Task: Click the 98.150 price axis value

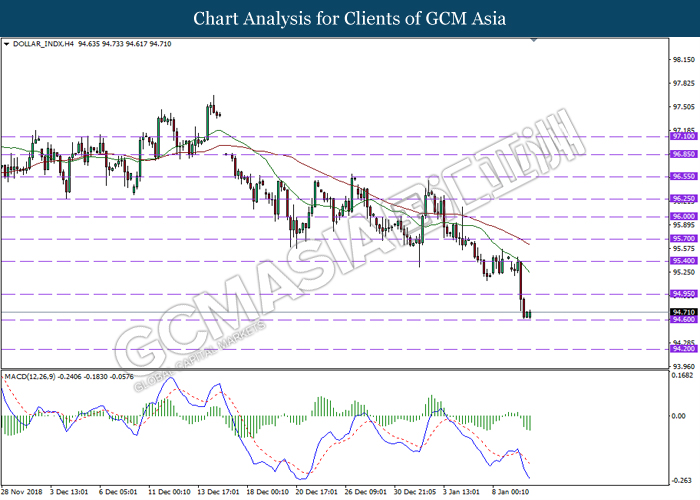Action: [x=683, y=60]
